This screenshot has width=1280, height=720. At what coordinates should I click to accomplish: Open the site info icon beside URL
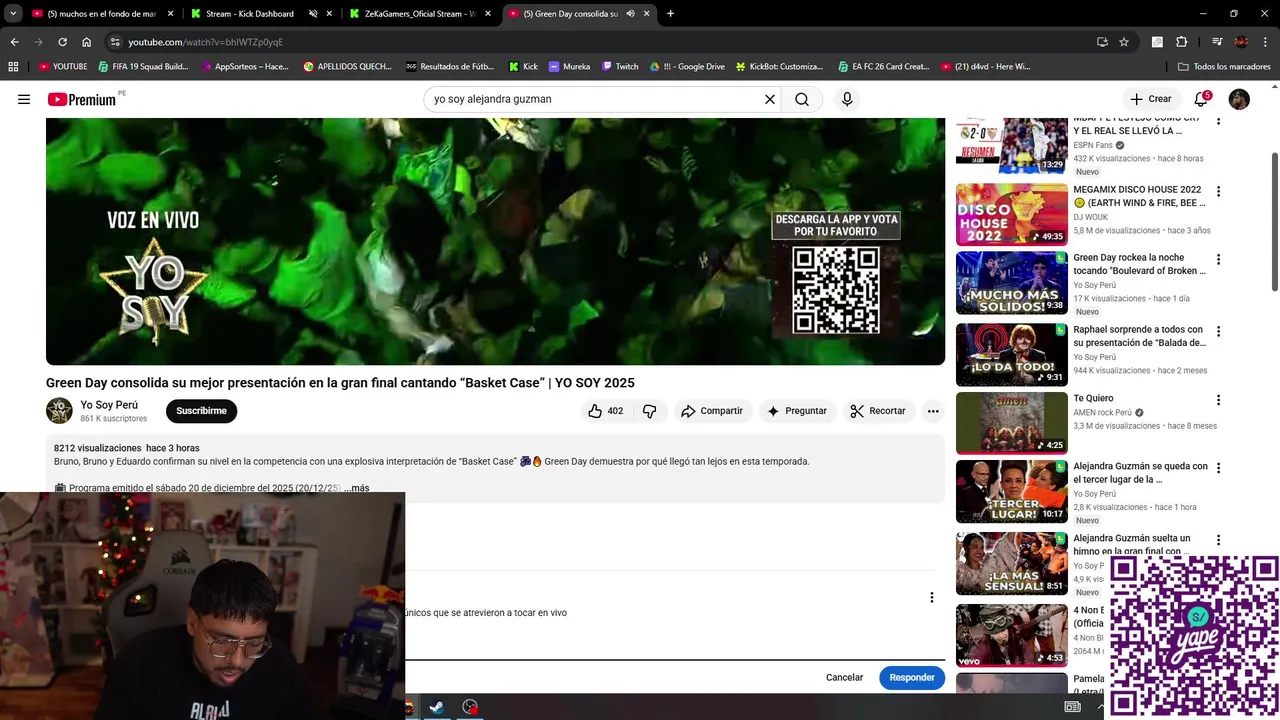point(115,42)
